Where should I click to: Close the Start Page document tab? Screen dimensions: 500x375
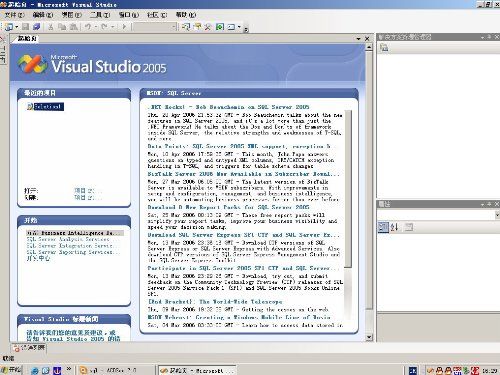pos(367,39)
